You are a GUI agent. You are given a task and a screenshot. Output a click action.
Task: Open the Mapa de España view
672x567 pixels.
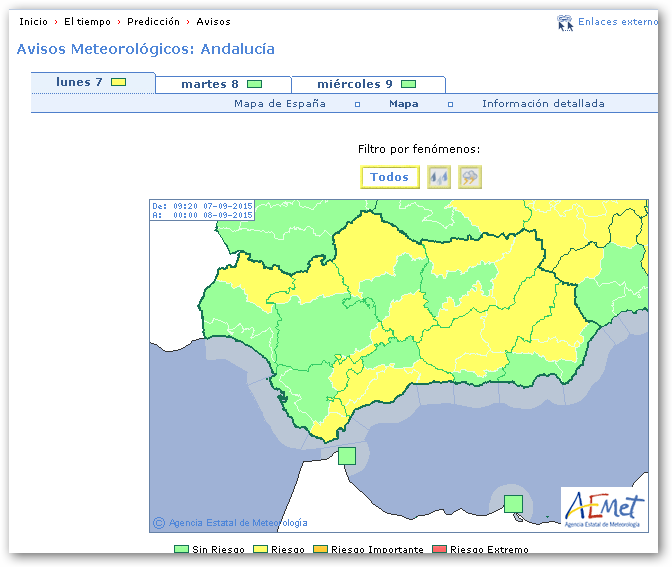click(x=280, y=104)
